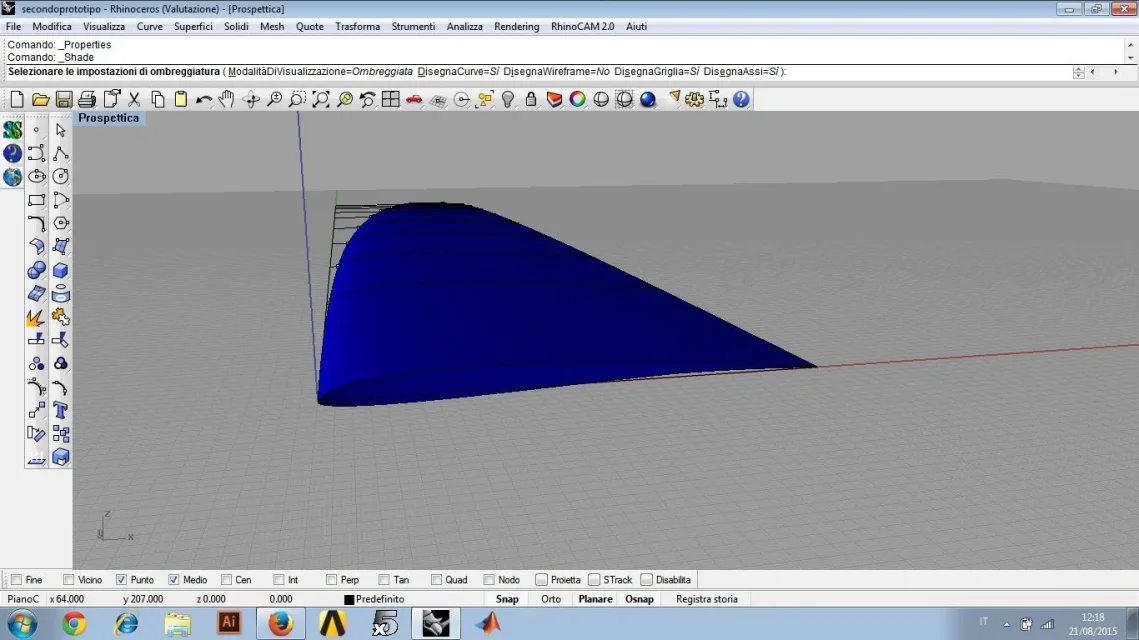Screen dimensions: 1139x640
Task: Switch to four viewports layout icon
Action: [x=391, y=100]
